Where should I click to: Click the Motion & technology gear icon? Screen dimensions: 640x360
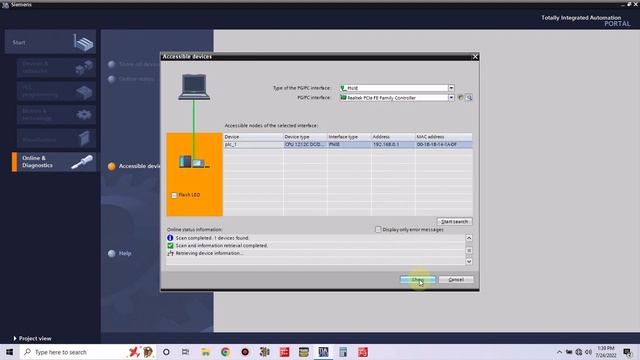pyautogui.click(x=84, y=115)
